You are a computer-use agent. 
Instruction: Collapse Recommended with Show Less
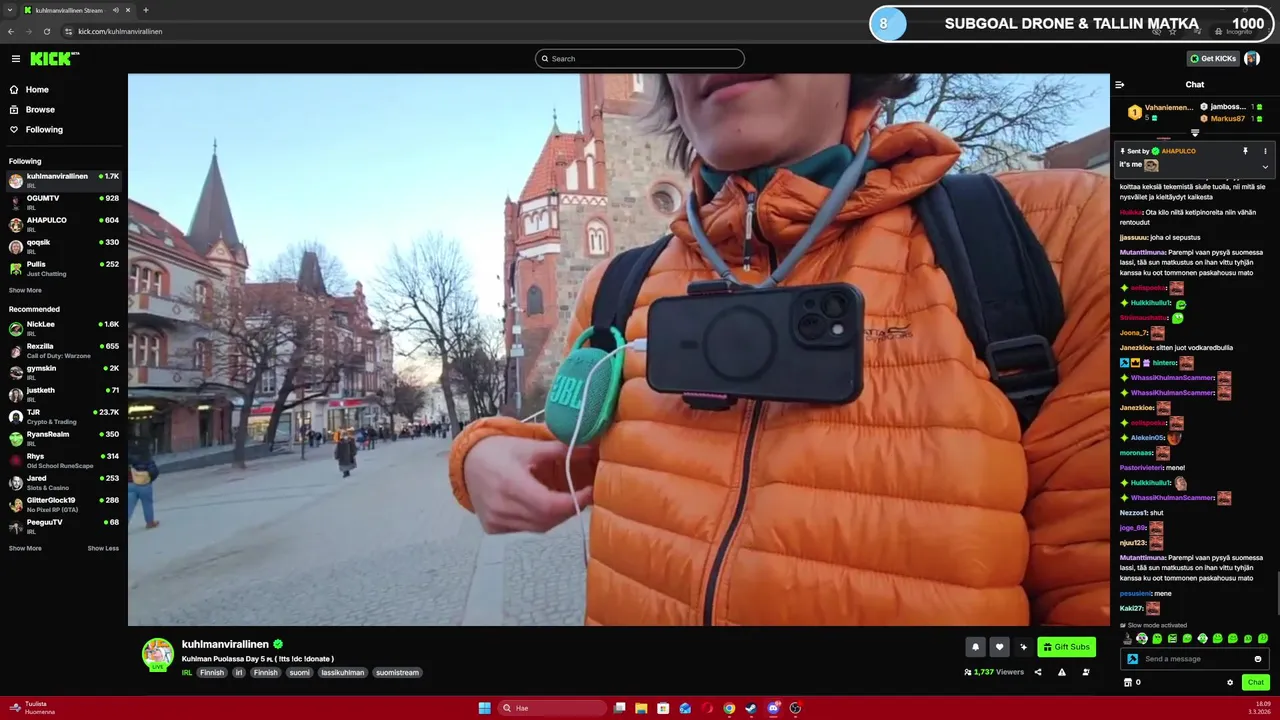tap(103, 548)
